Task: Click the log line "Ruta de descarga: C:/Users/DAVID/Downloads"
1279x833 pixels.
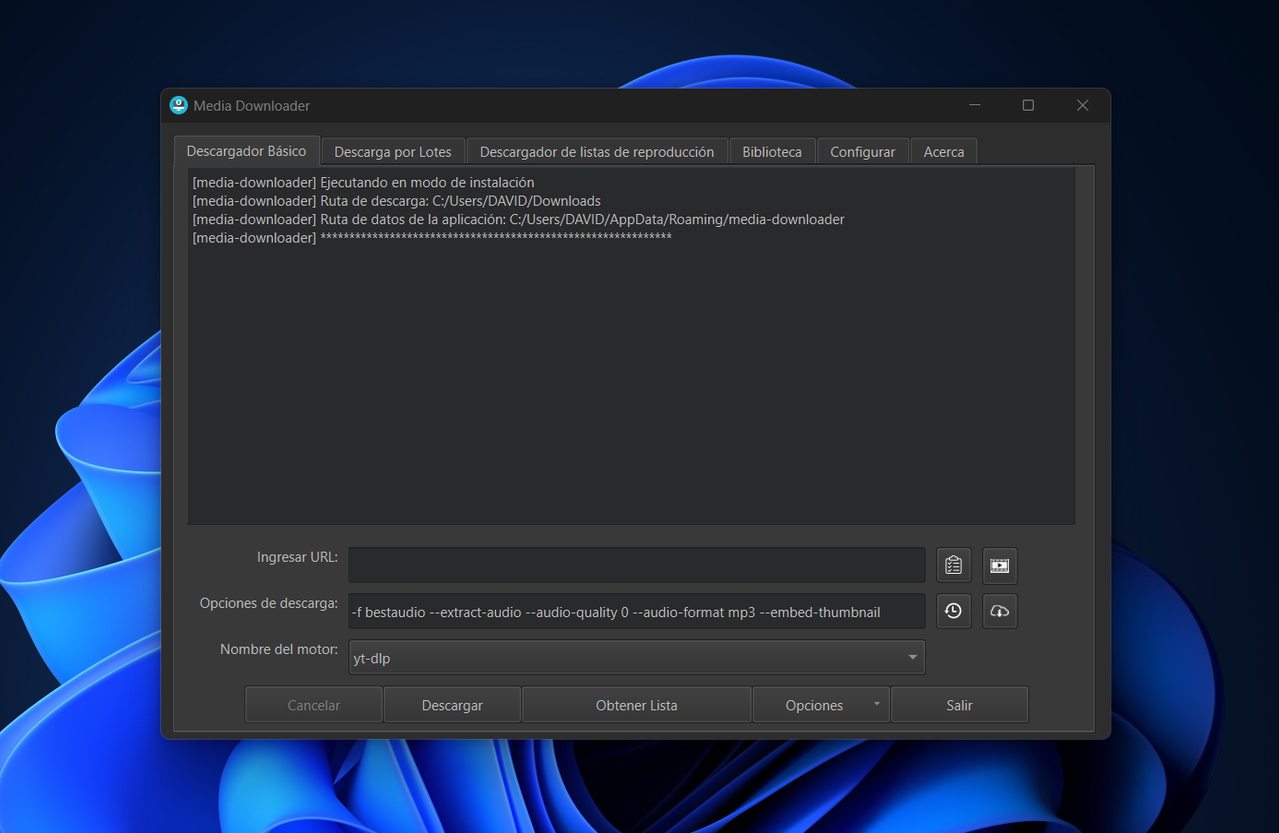Action: tap(396, 201)
